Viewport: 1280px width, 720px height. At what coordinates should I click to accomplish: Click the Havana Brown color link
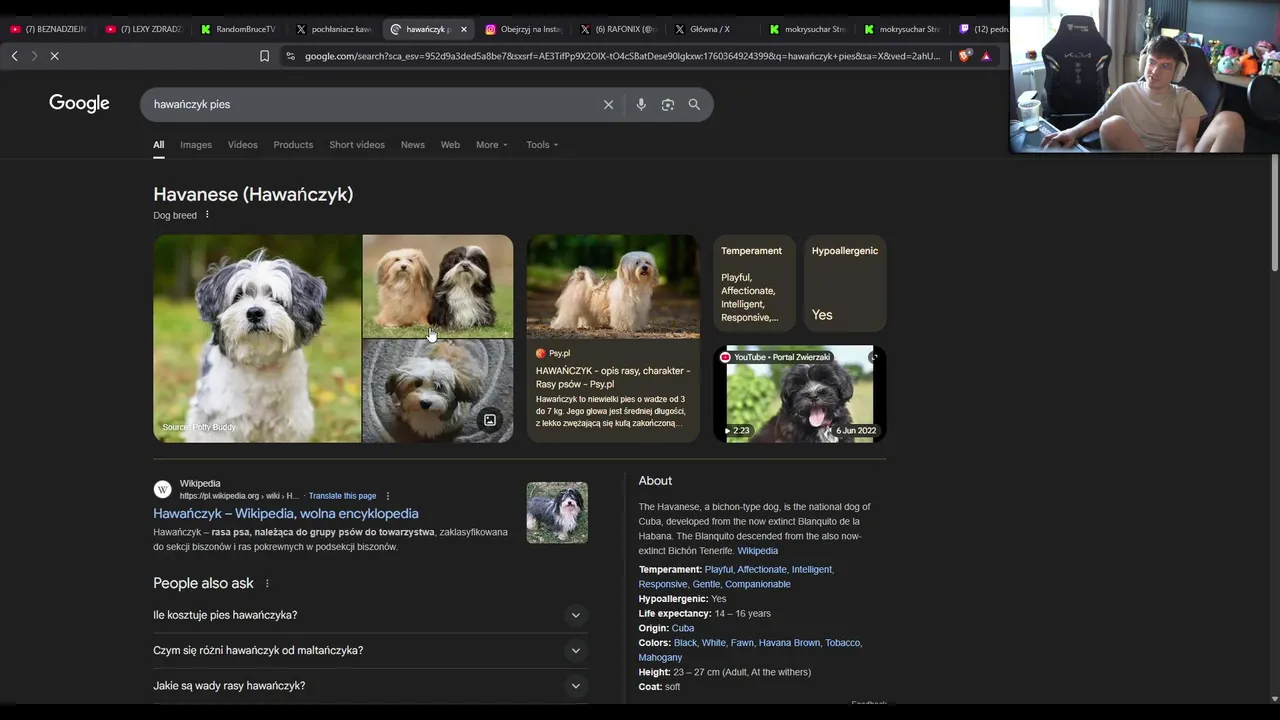click(789, 643)
